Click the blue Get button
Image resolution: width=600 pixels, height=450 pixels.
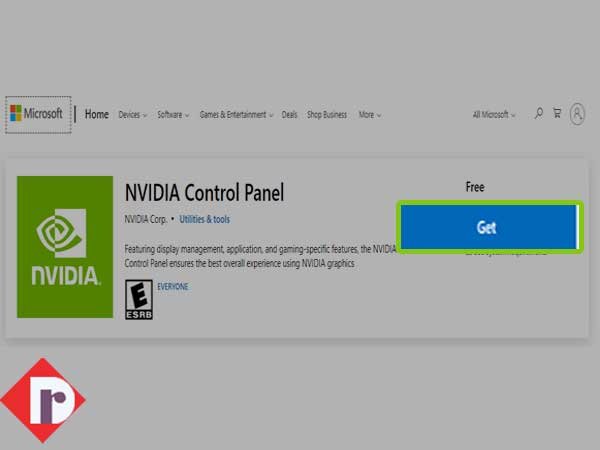coord(489,227)
